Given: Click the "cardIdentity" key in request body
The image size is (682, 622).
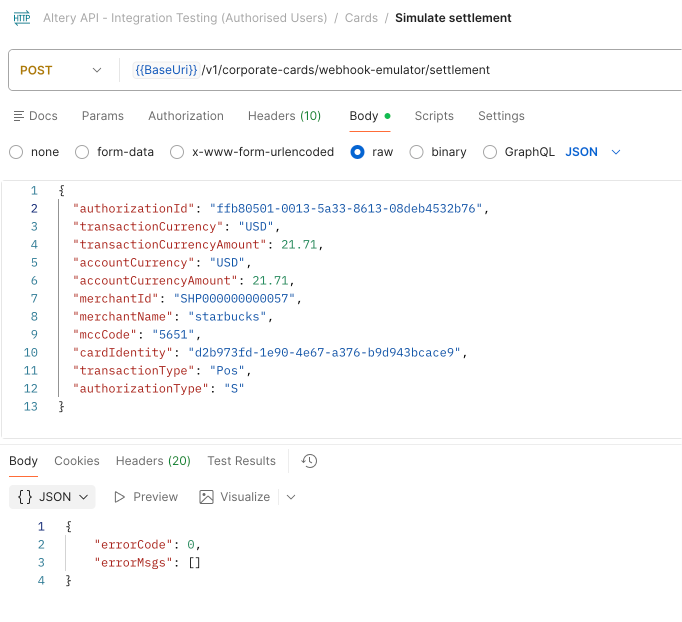Looking at the screenshot, I should pos(123,353).
